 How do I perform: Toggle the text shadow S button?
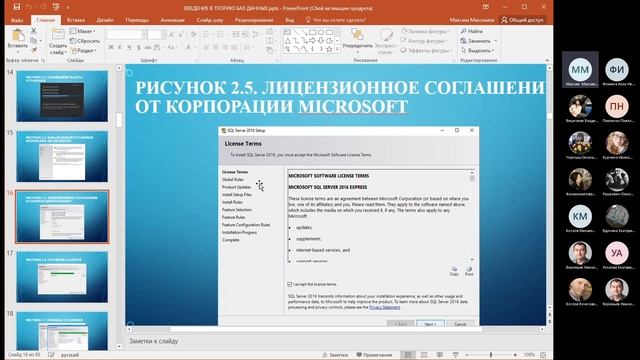point(139,48)
